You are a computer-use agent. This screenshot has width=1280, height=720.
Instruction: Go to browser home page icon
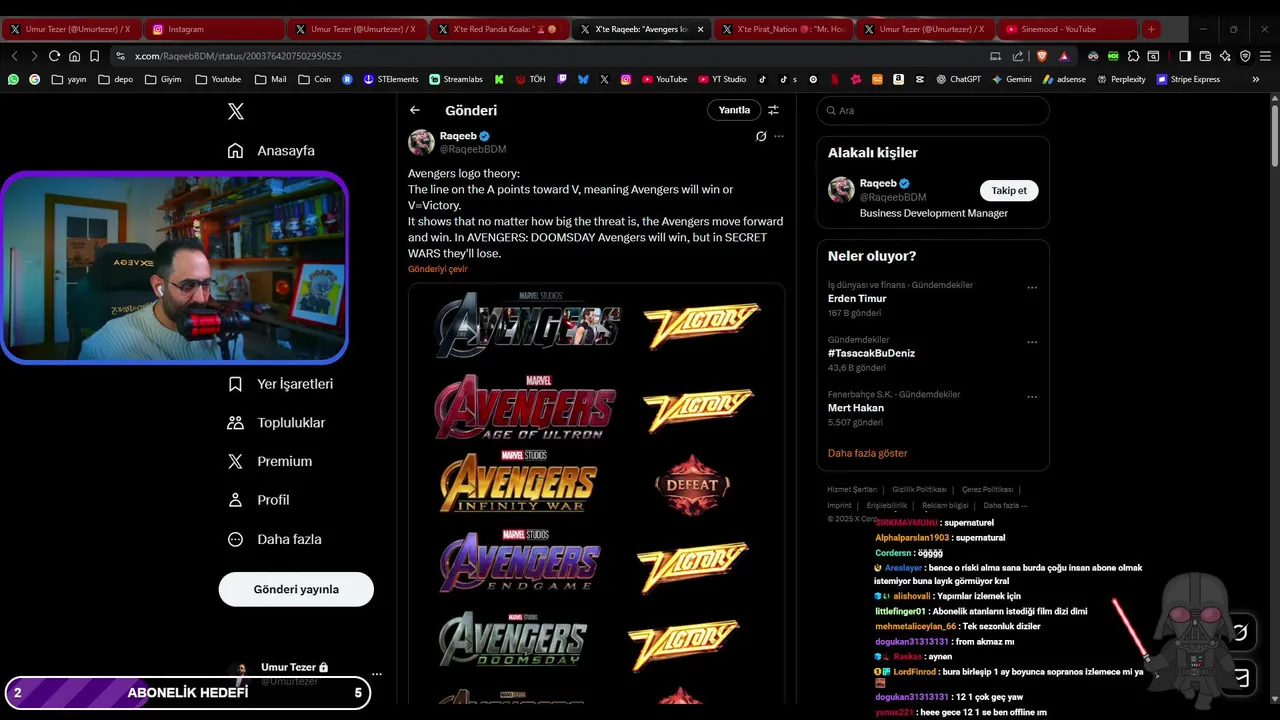click(x=74, y=56)
